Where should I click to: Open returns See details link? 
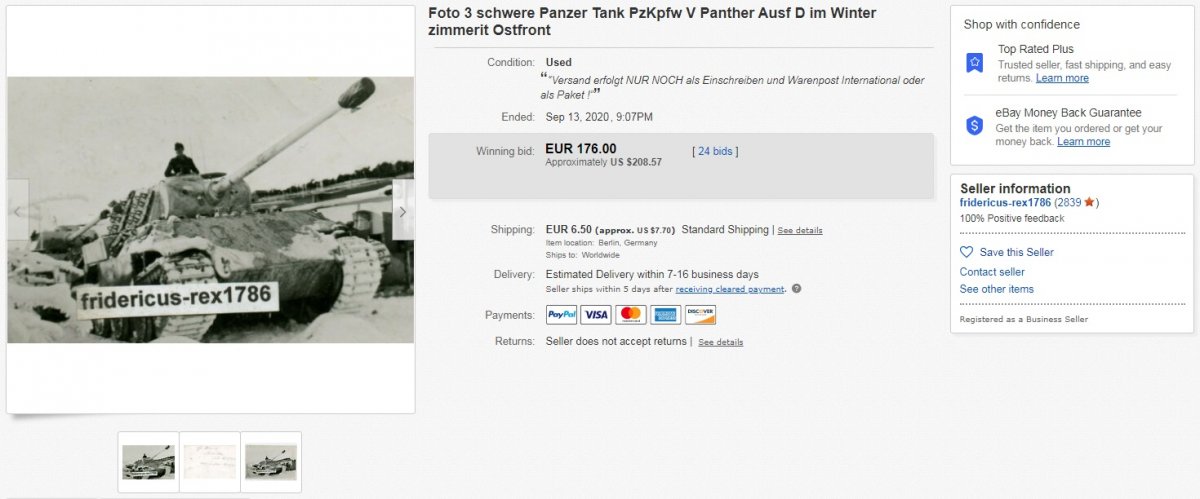click(x=720, y=342)
